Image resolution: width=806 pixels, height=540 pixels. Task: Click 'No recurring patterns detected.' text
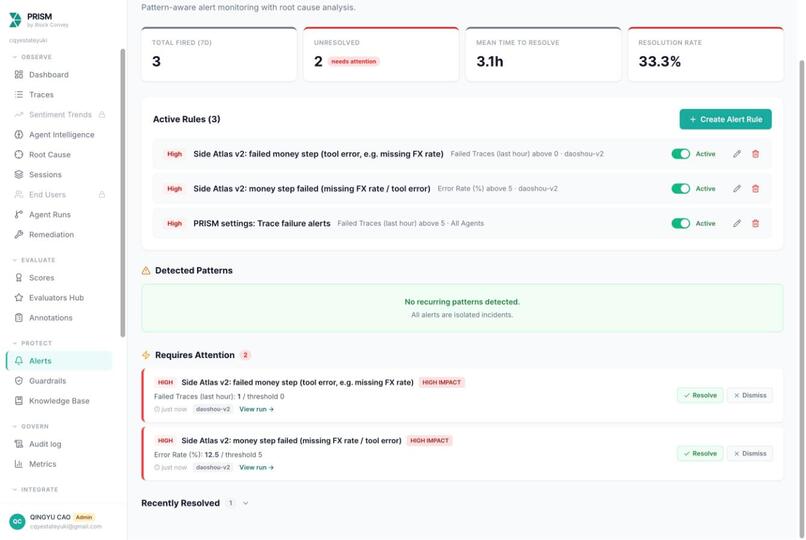pos(462,302)
